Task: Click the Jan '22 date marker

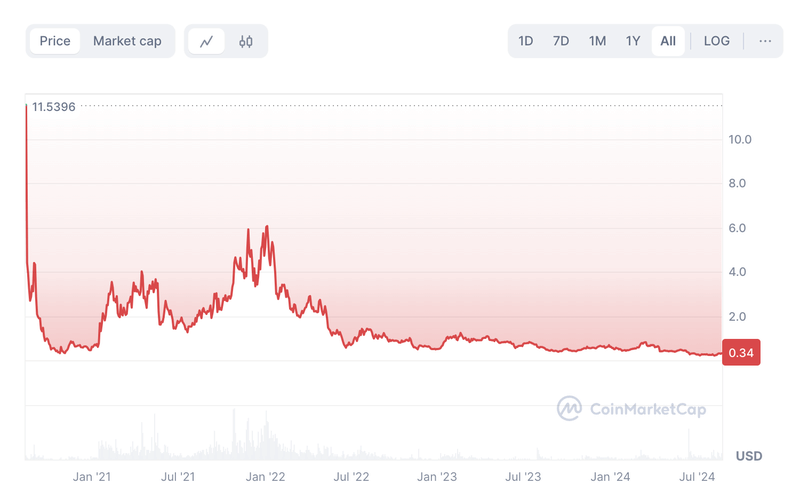Action: pos(266,478)
